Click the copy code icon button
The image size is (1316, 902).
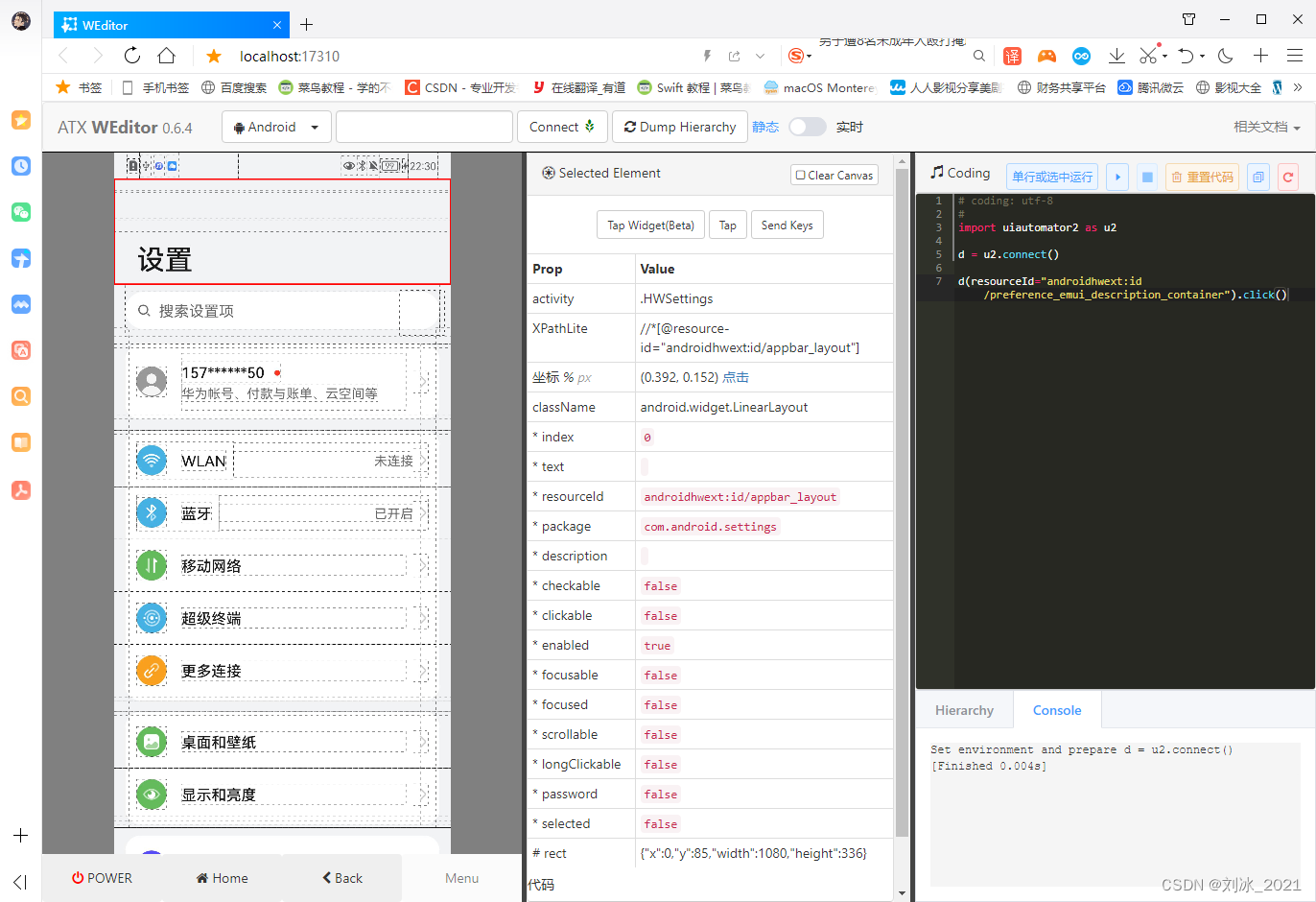pos(1258,177)
